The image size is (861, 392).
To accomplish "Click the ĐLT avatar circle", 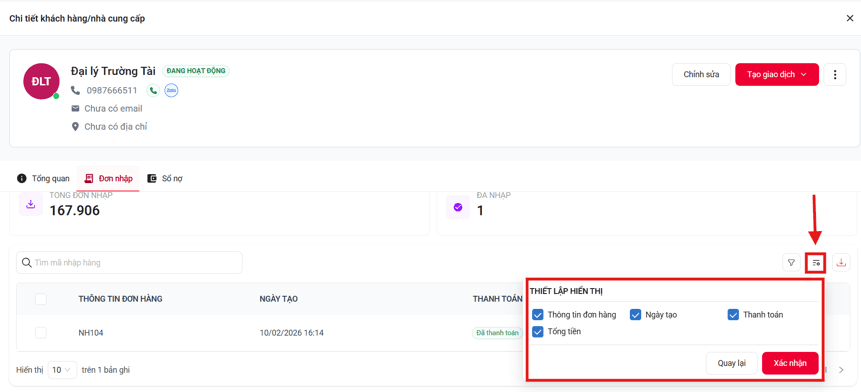I will (41, 81).
